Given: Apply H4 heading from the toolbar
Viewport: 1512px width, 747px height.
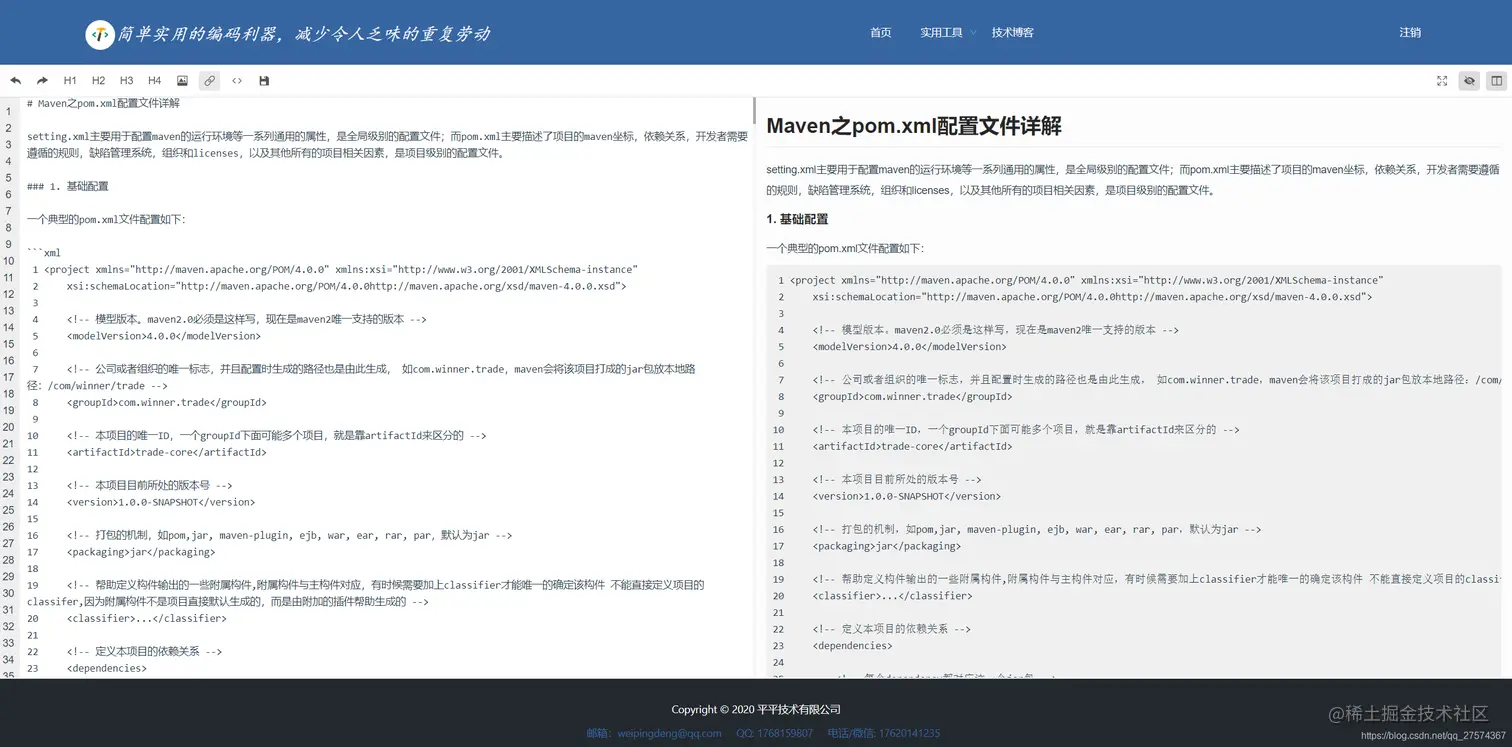Looking at the screenshot, I should coord(153,80).
